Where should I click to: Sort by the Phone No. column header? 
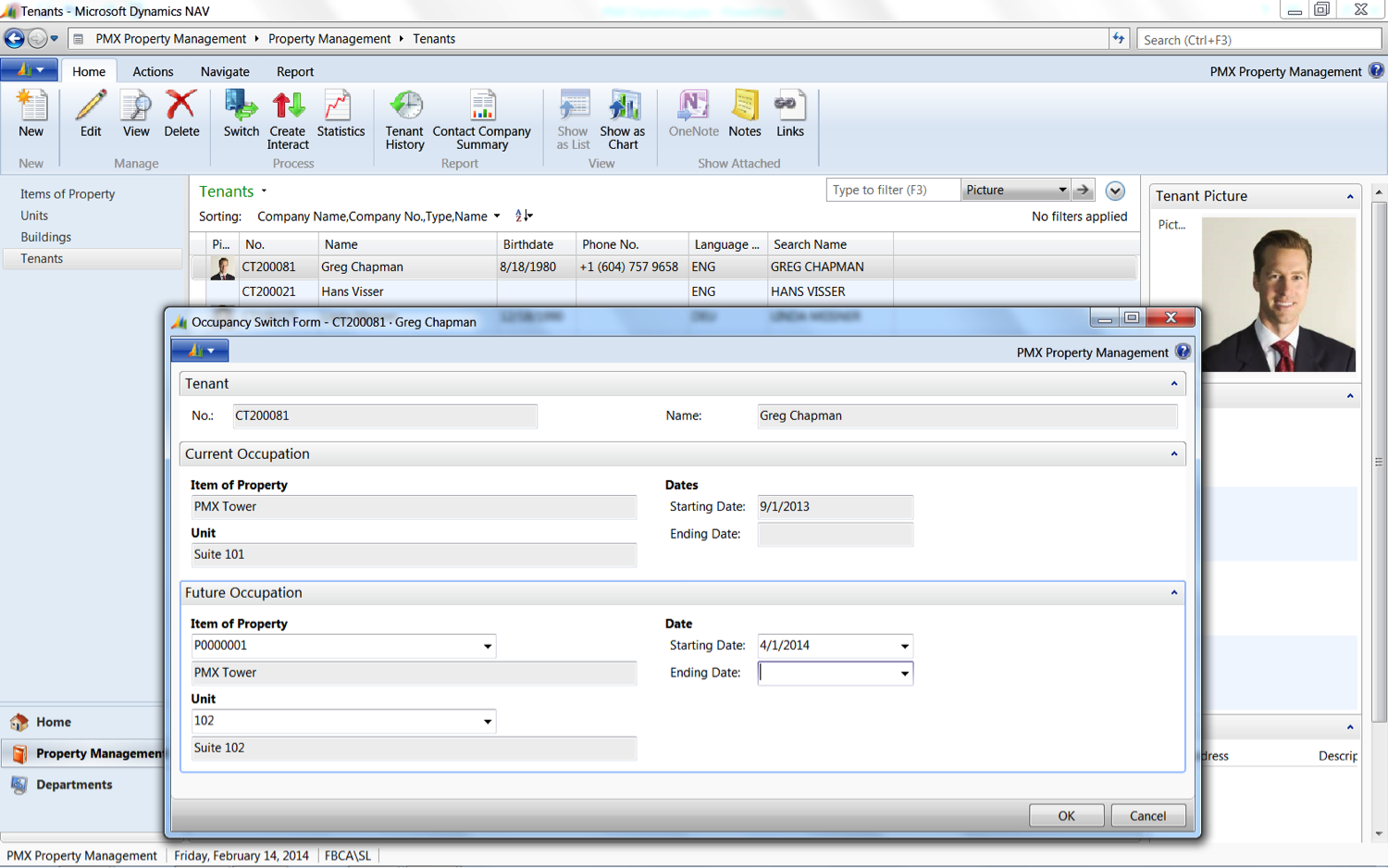632,244
